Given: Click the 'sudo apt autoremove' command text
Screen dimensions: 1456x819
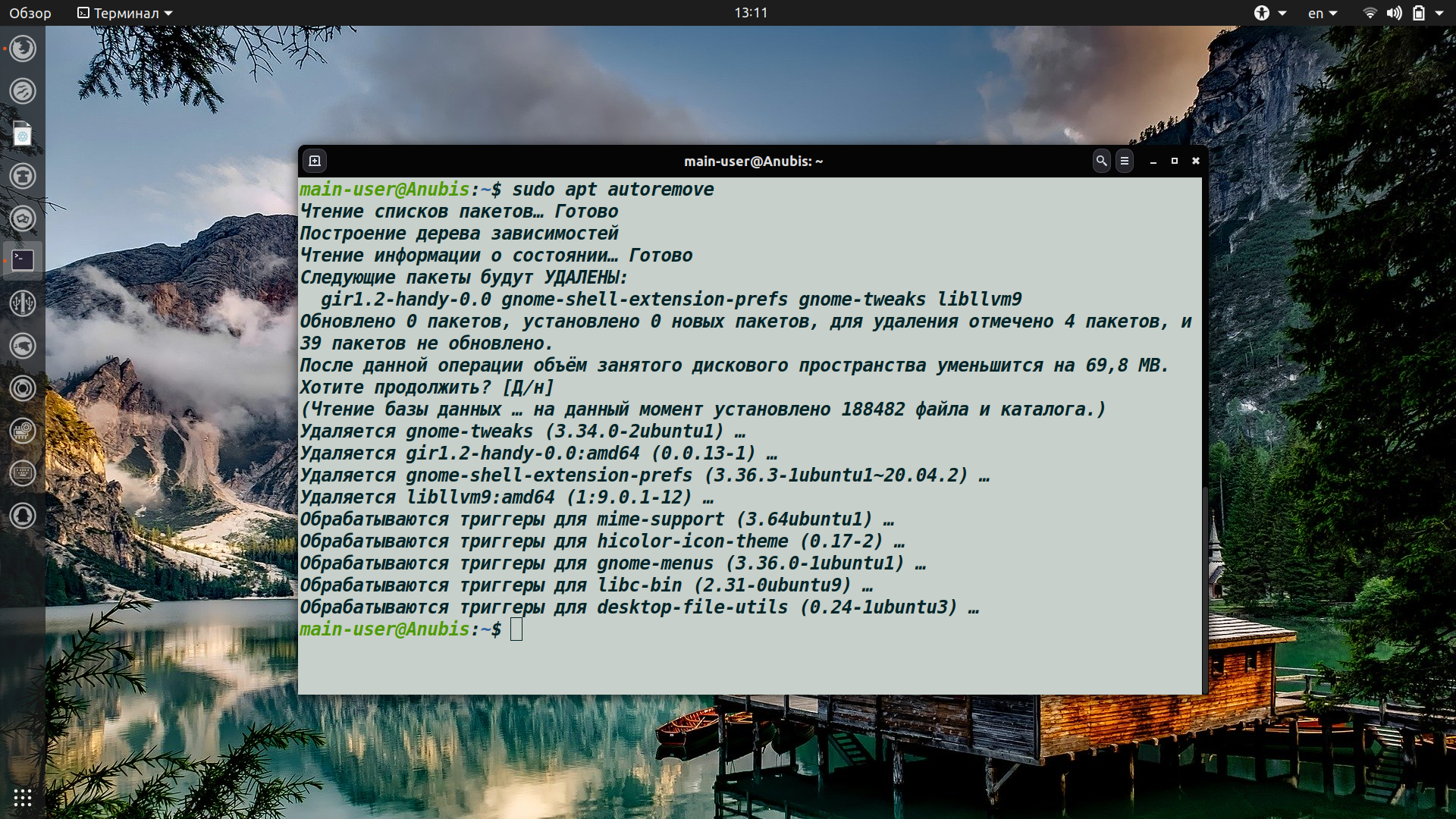Looking at the screenshot, I should (613, 190).
